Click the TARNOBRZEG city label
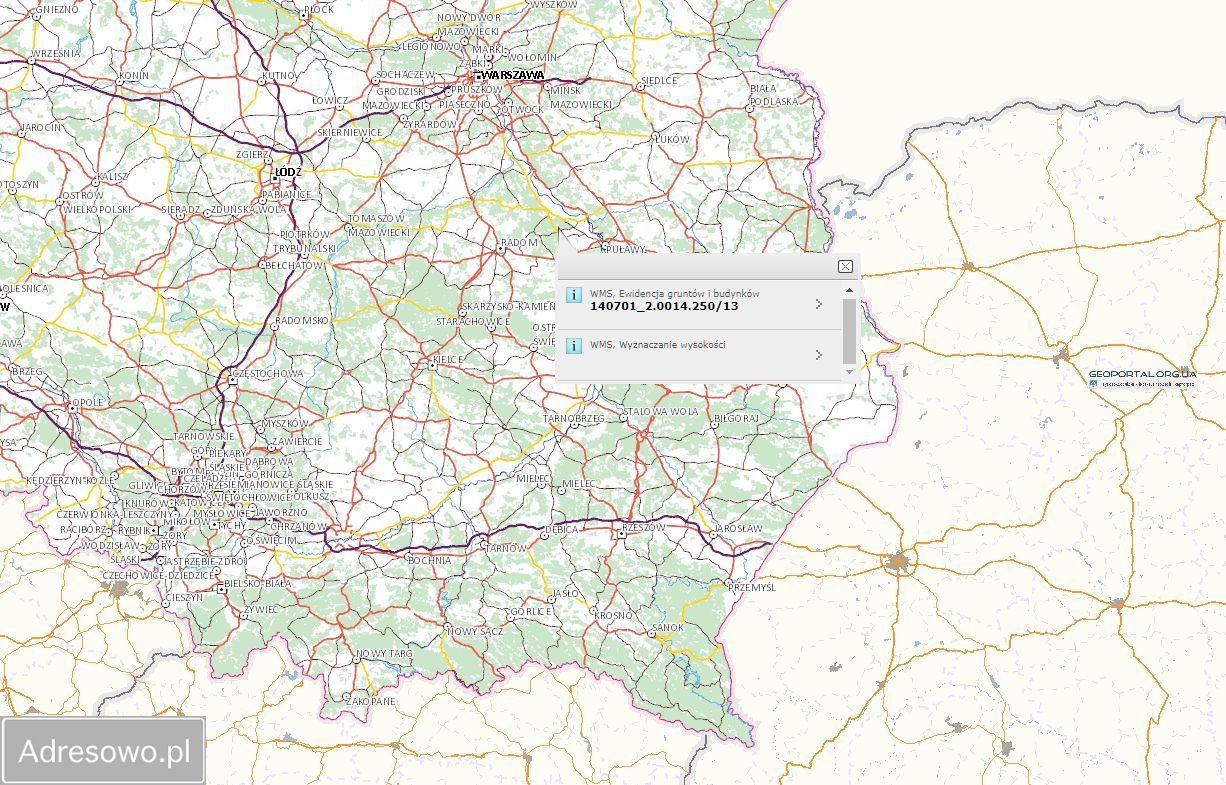This screenshot has width=1226, height=785. (x=575, y=418)
